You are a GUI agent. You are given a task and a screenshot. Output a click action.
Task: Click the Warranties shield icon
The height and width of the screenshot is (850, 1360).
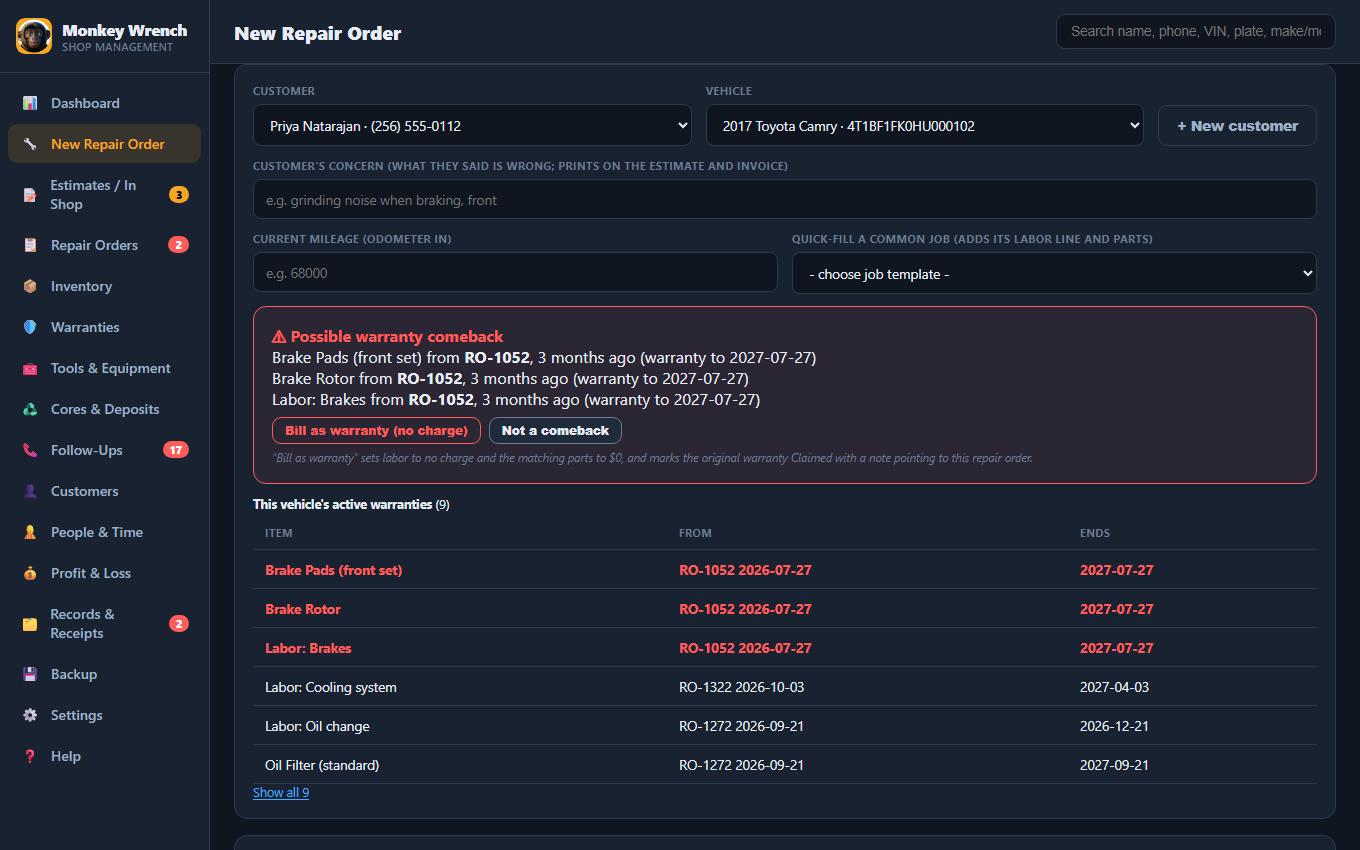30,327
